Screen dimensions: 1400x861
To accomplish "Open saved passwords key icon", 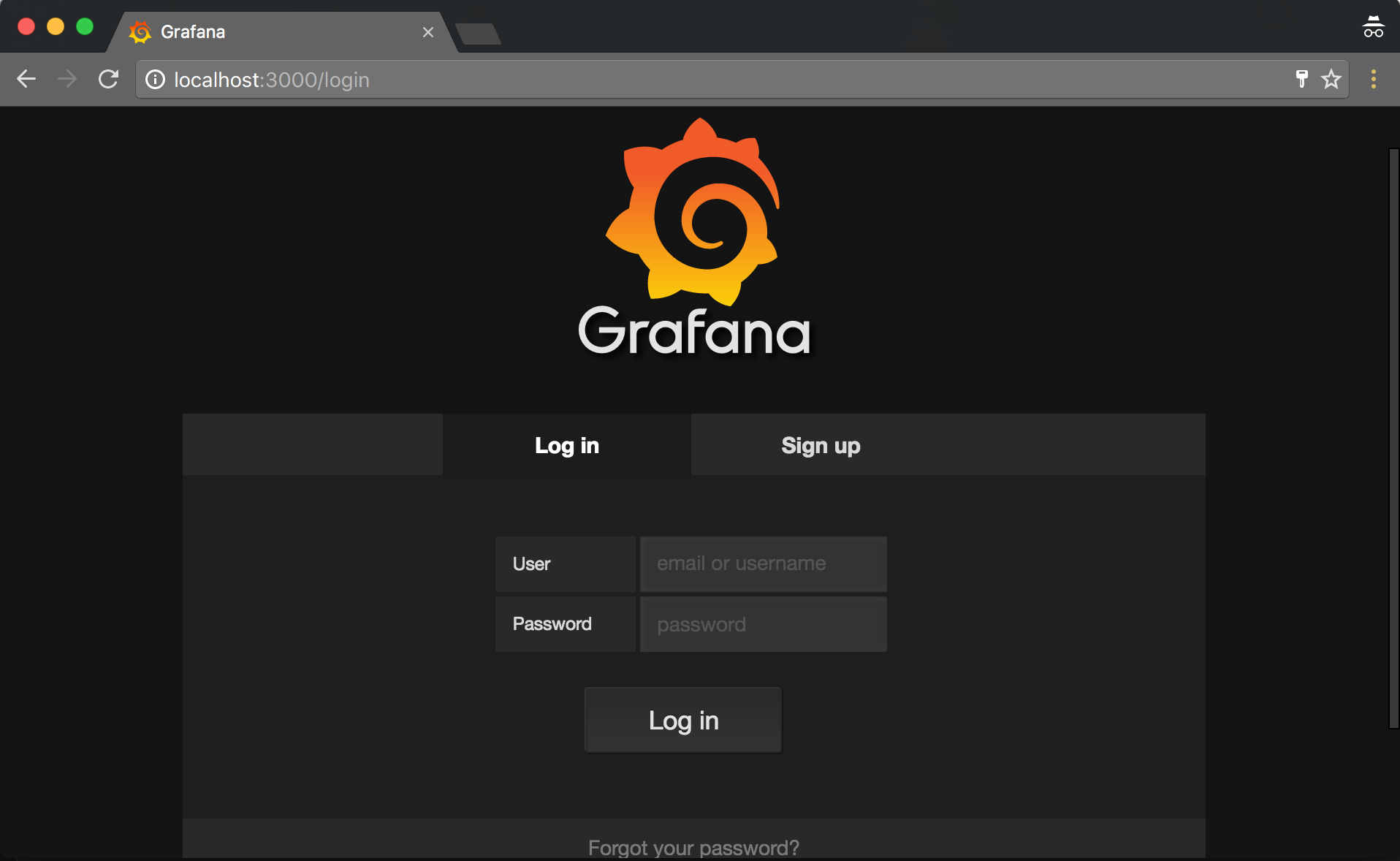I will 1301,79.
